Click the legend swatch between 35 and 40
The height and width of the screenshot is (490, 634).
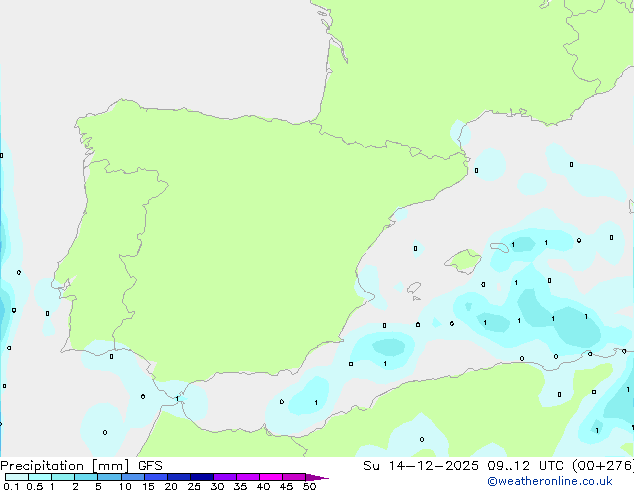pyautogui.click(x=247, y=477)
